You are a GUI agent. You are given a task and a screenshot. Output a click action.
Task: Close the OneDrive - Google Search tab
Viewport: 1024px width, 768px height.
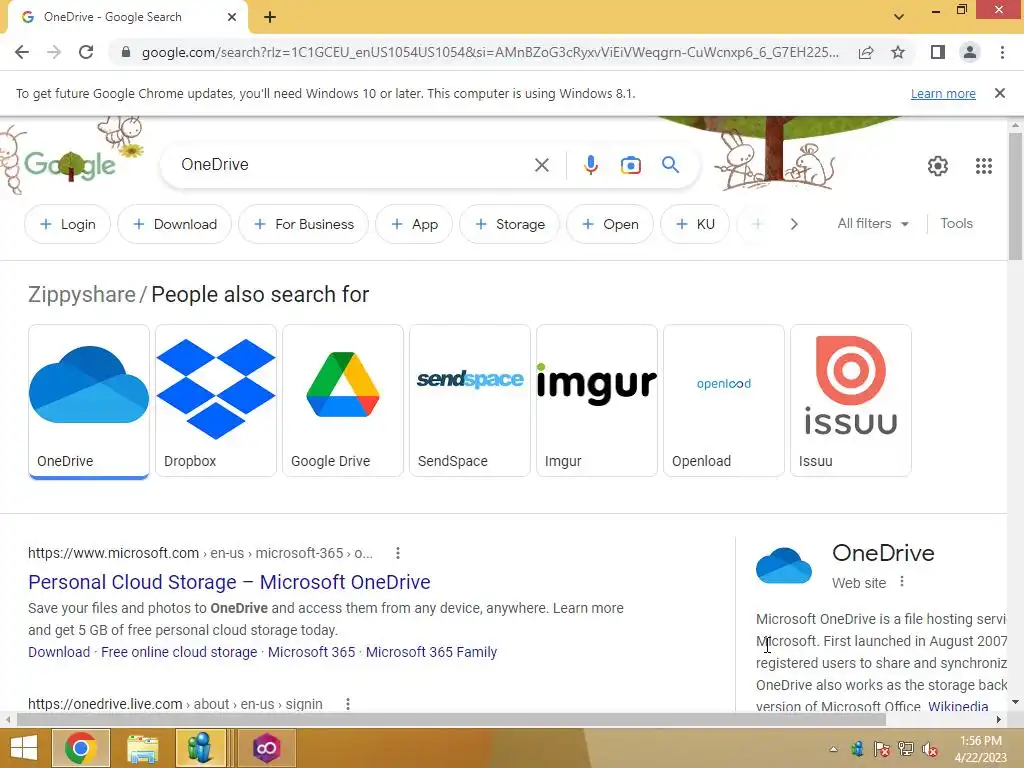coord(232,18)
